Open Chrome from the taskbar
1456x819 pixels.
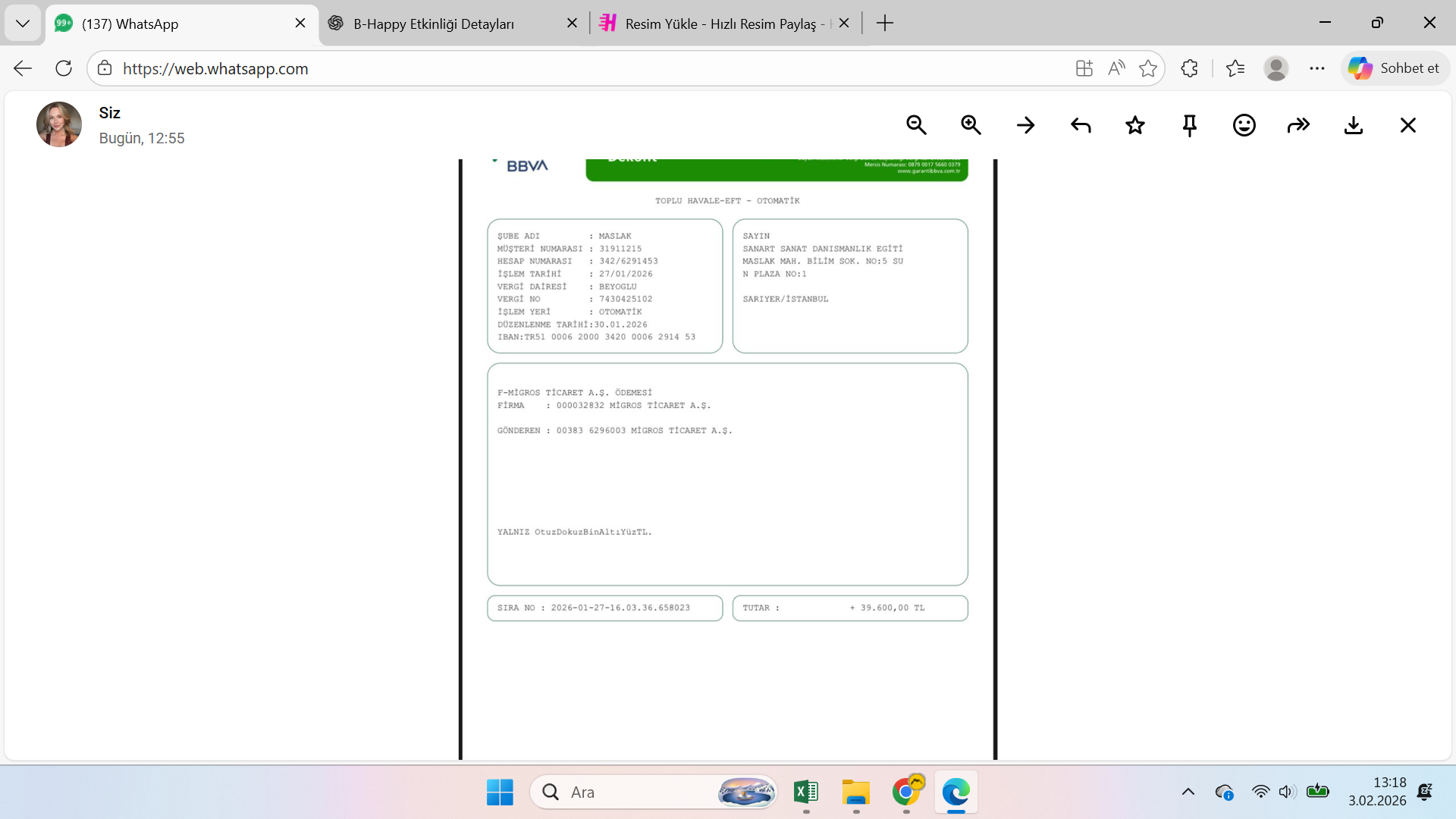coord(906,792)
